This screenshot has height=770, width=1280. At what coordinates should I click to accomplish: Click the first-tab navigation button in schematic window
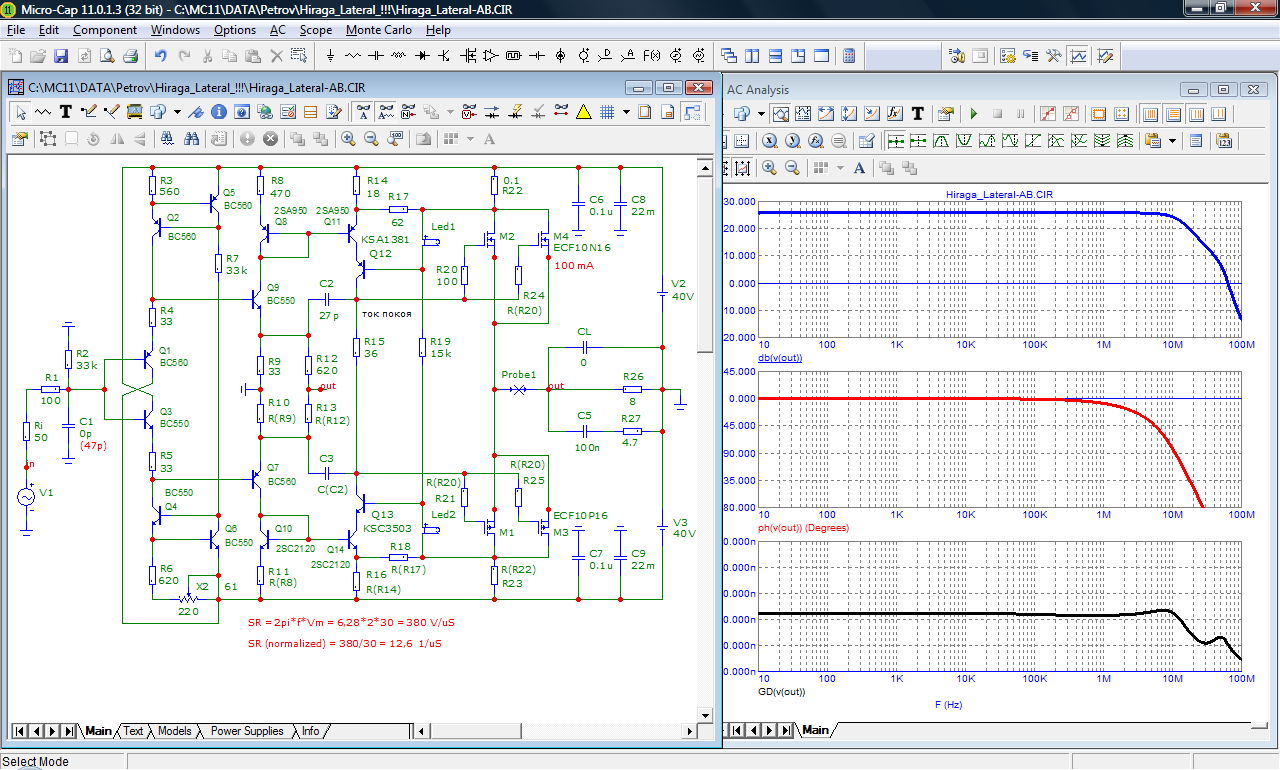point(19,731)
